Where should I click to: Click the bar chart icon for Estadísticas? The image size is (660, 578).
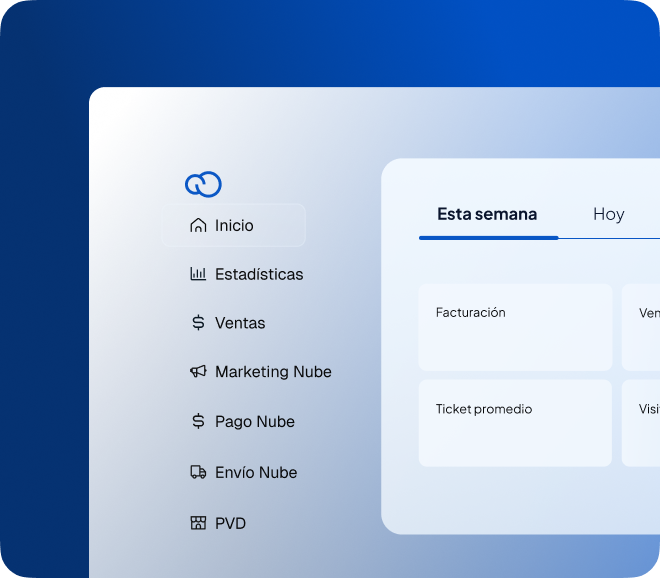(198, 274)
